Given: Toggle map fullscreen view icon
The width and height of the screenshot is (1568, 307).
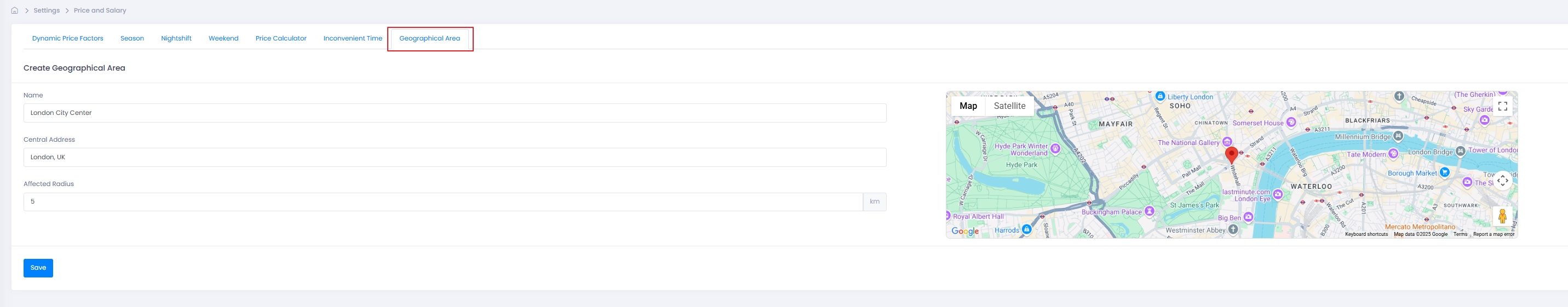Looking at the screenshot, I should pos(1502,106).
